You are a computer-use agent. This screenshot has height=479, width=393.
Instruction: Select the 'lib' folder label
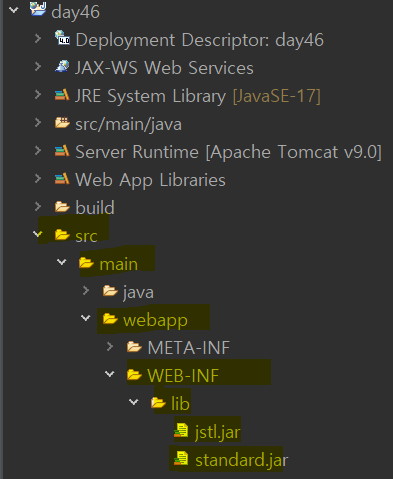point(180,404)
